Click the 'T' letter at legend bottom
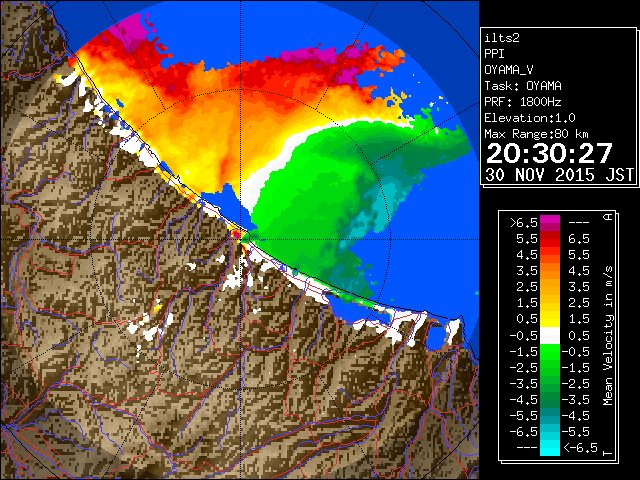 608,453
